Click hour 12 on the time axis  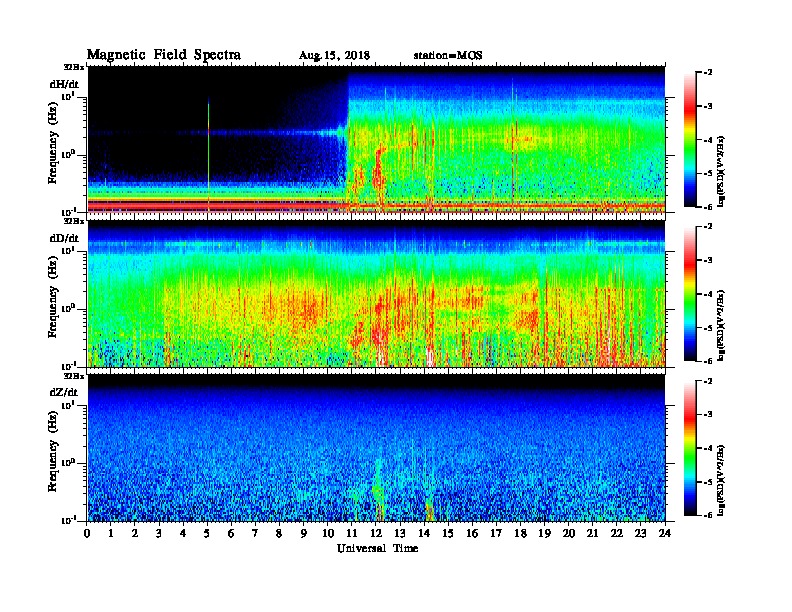pyautogui.click(x=376, y=534)
